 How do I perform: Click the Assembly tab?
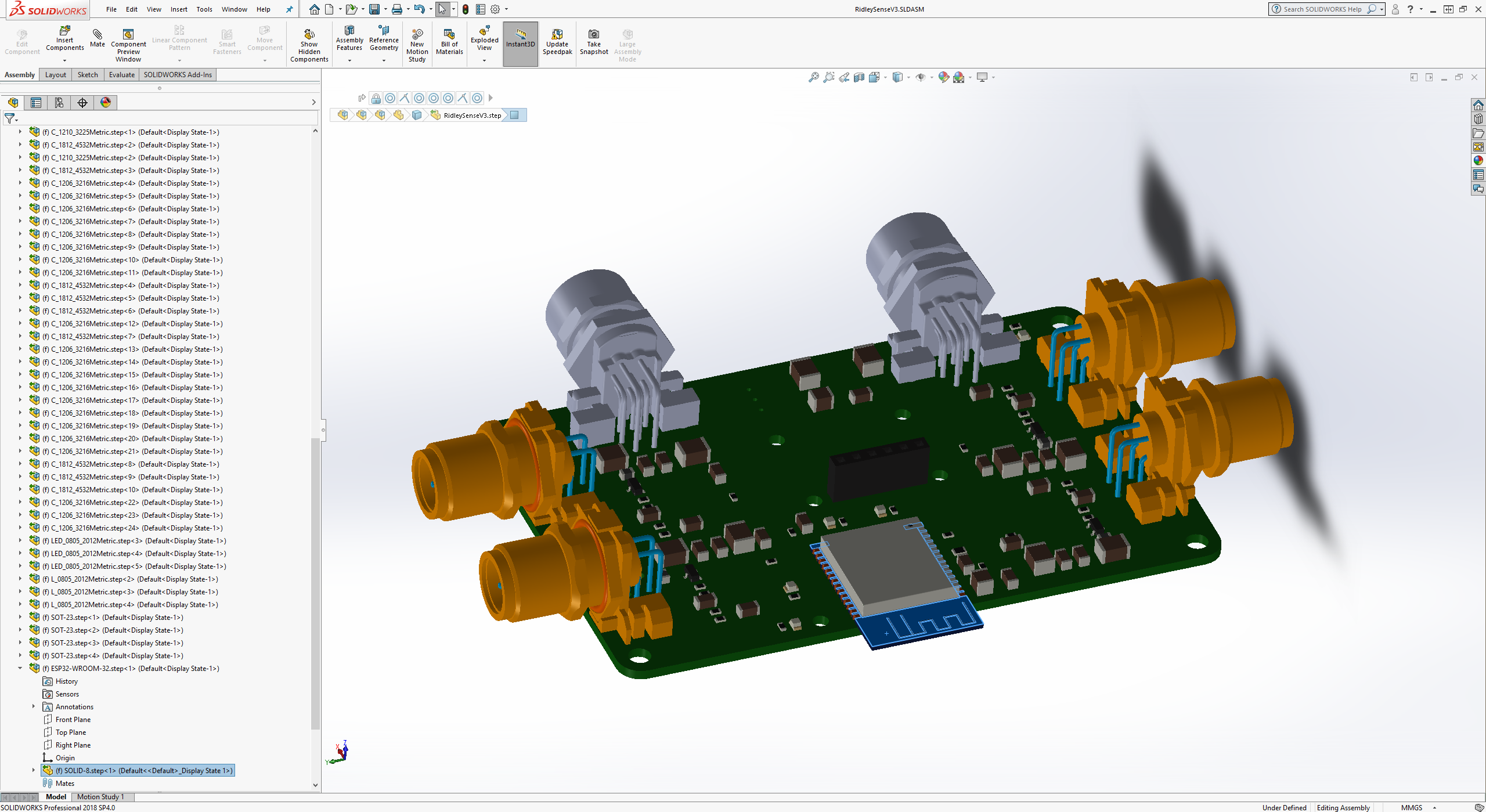pyautogui.click(x=19, y=74)
